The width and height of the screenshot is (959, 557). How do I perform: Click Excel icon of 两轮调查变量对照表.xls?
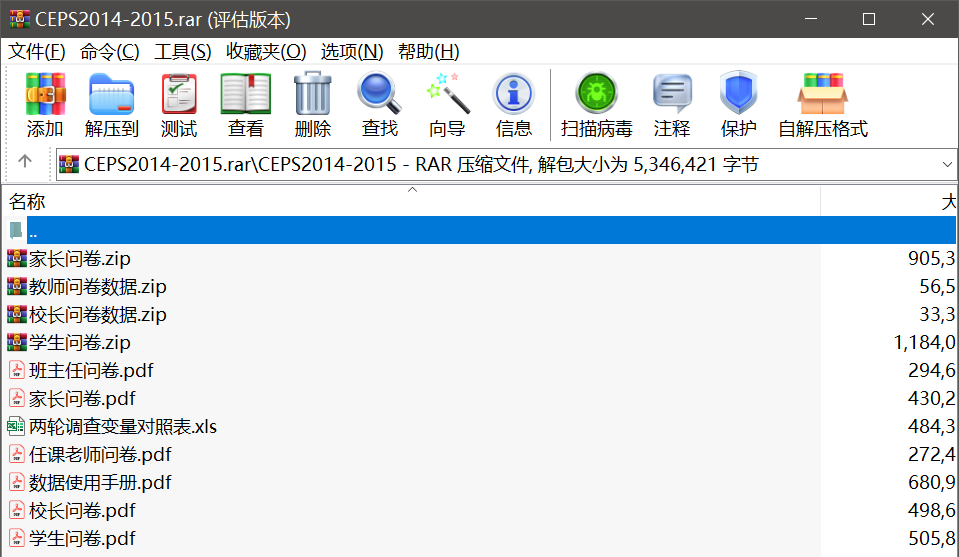[16, 426]
